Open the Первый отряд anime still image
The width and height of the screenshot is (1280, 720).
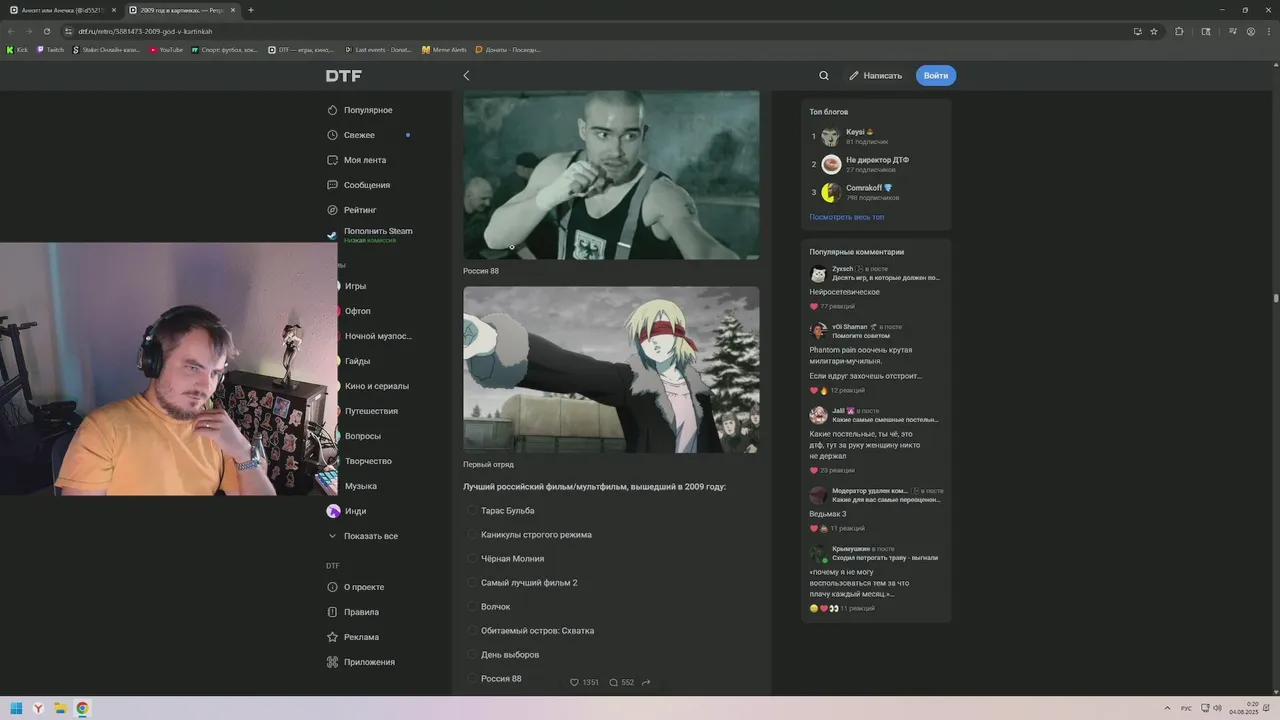click(x=611, y=370)
